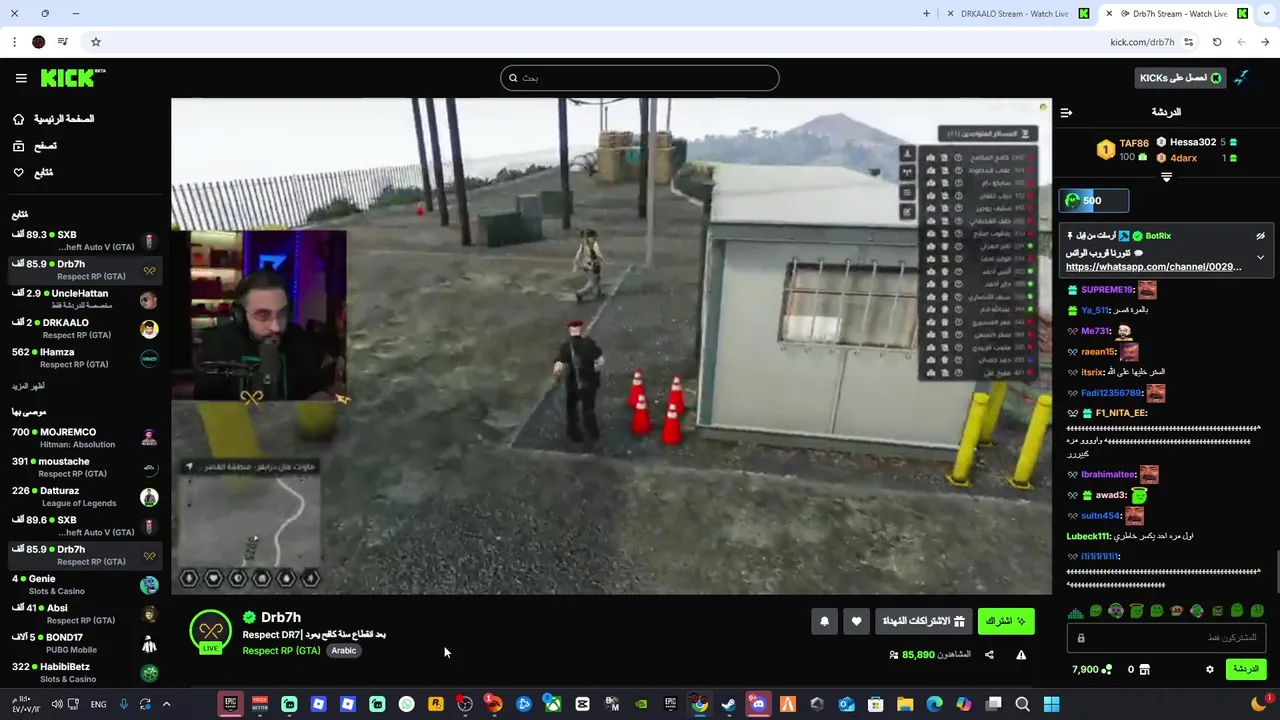Click the gift subscriptions button
The height and width of the screenshot is (720, 1280).
923,621
